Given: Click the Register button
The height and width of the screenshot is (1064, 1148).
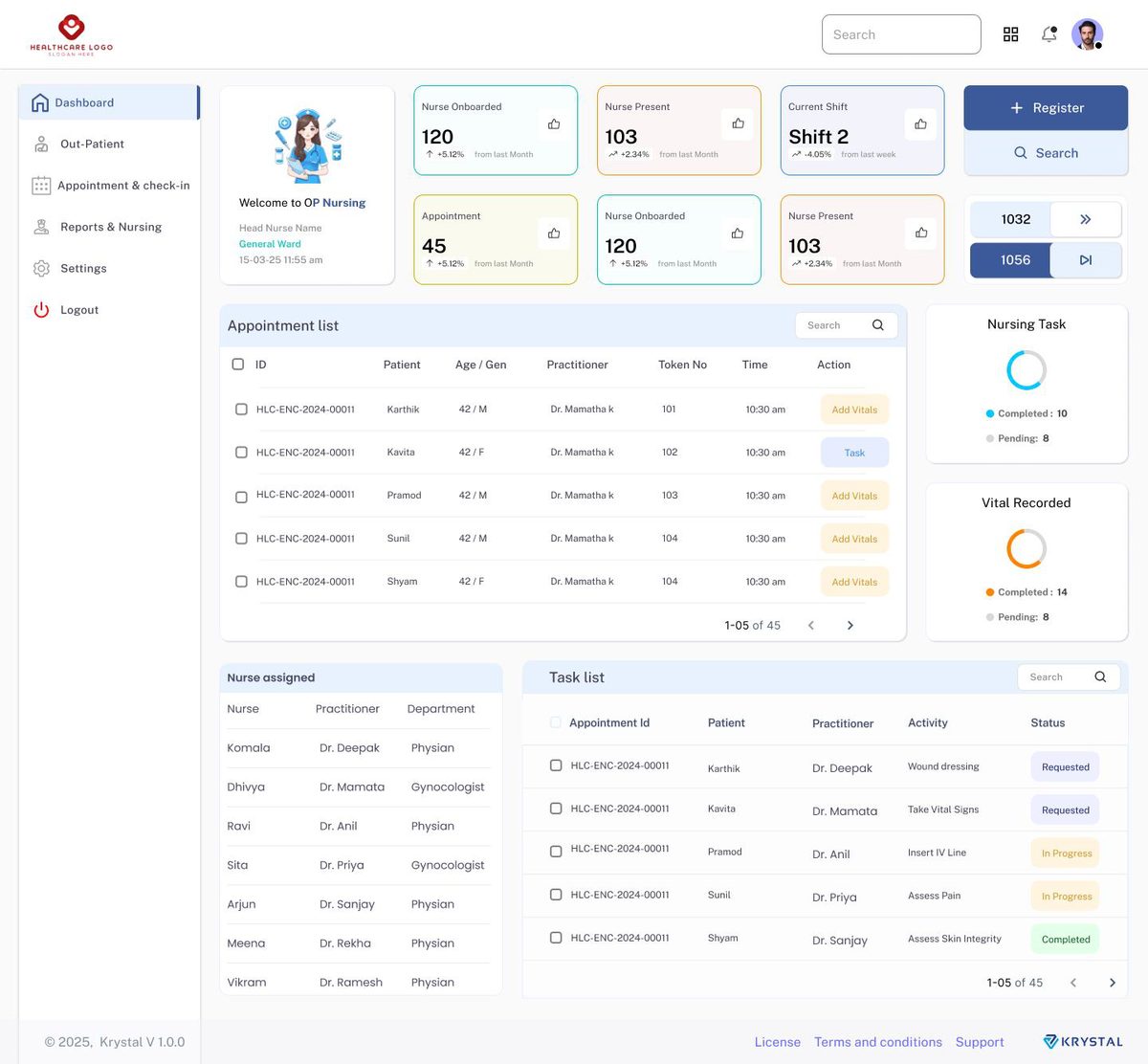Looking at the screenshot, I should (x=1046, y=108).
